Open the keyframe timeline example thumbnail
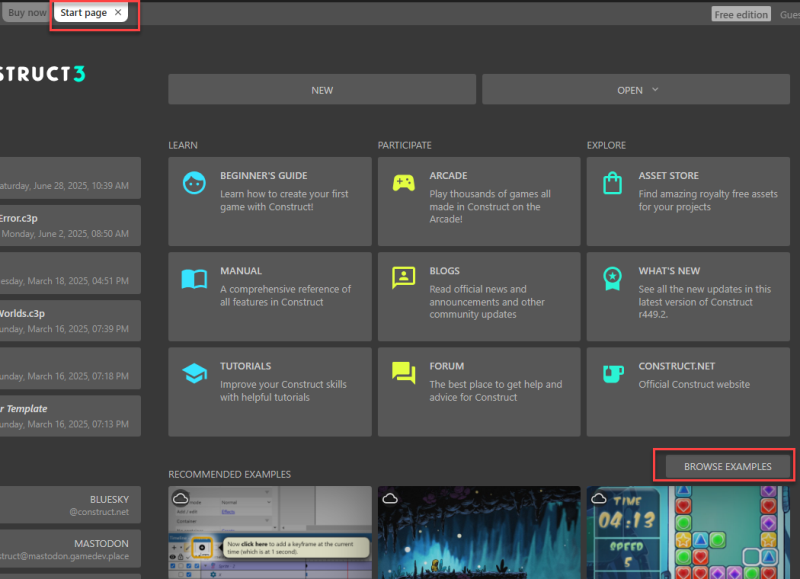The width and height of the screenshot is (800, 579). tap(270, 532)
